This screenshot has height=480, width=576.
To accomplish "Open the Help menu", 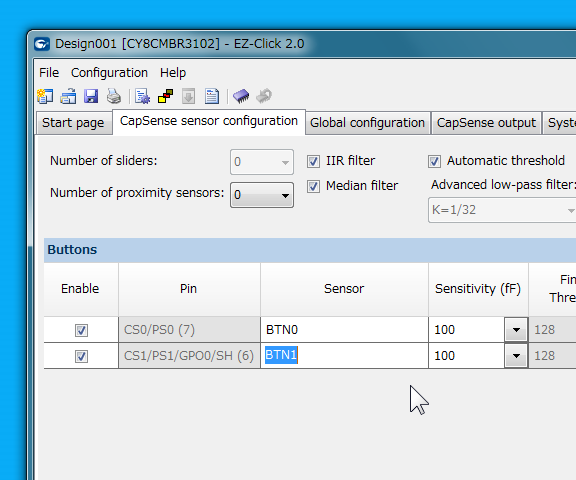I will pyautogui.click(x=173, y=73).
